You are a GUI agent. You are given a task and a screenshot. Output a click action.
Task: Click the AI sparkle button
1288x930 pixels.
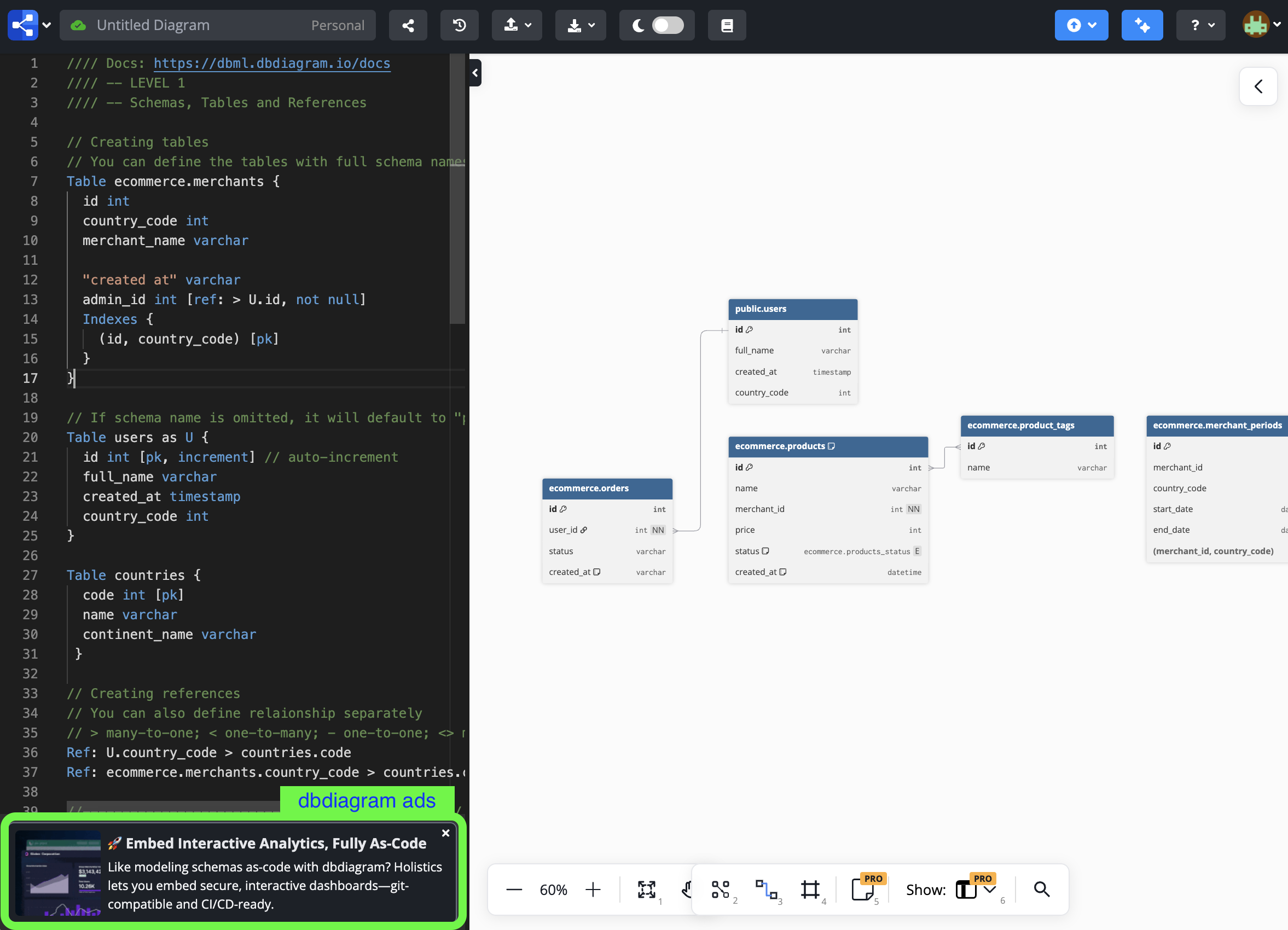point(1141,25)
